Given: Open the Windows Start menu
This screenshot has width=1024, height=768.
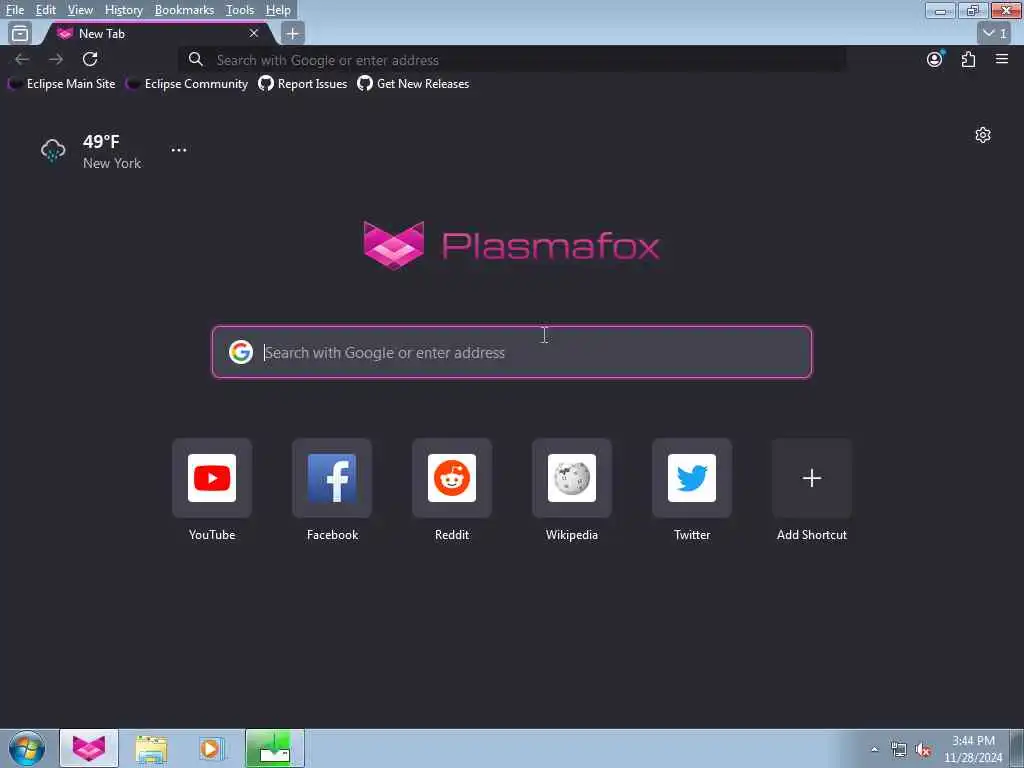Looking at the screenshot, I should [x=27, y=748].
